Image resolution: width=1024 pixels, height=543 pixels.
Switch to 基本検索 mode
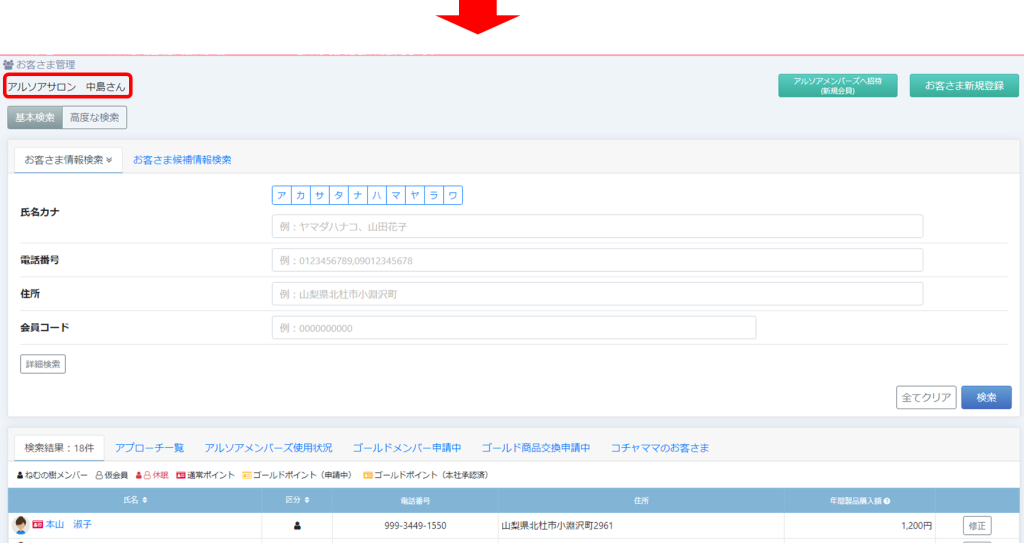point(35,117)
